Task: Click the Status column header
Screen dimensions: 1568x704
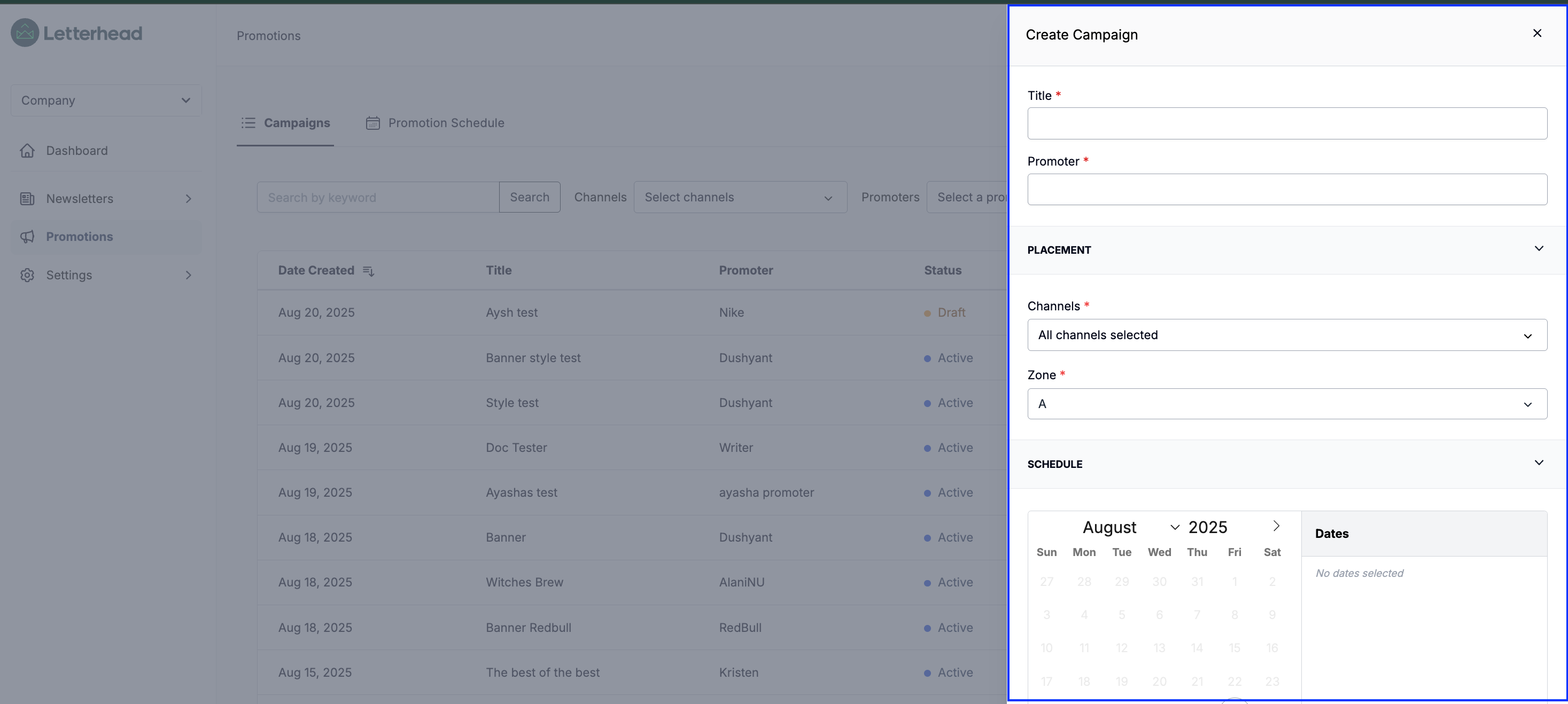Action: [942, 270]
